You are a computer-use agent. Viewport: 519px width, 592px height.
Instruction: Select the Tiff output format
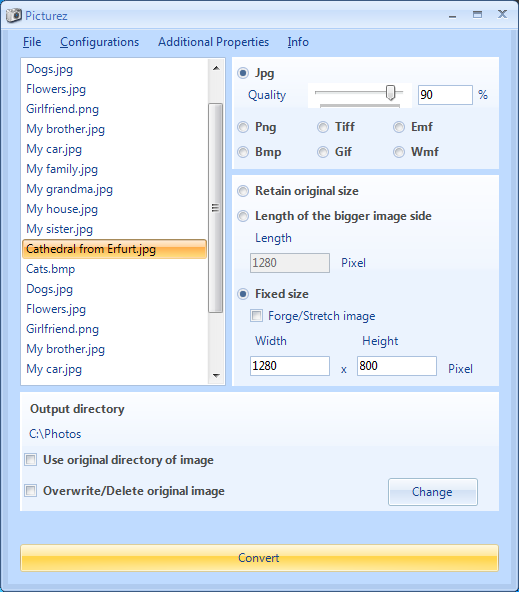click(x=323, y=127)
